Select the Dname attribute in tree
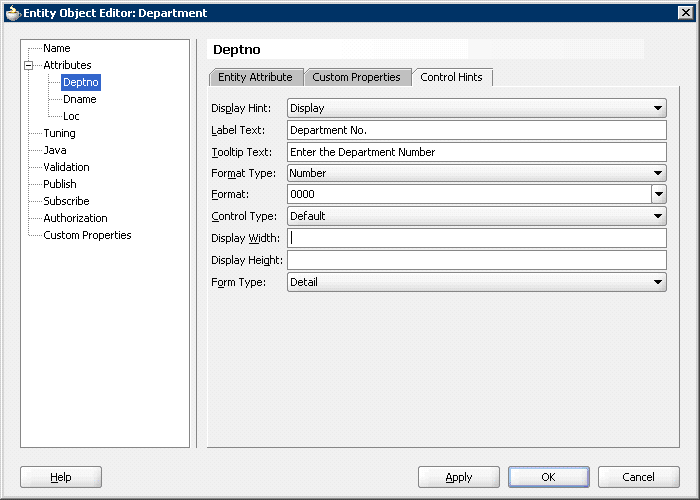The width and height of the screenshot is (700, 500). pos(80,100)
